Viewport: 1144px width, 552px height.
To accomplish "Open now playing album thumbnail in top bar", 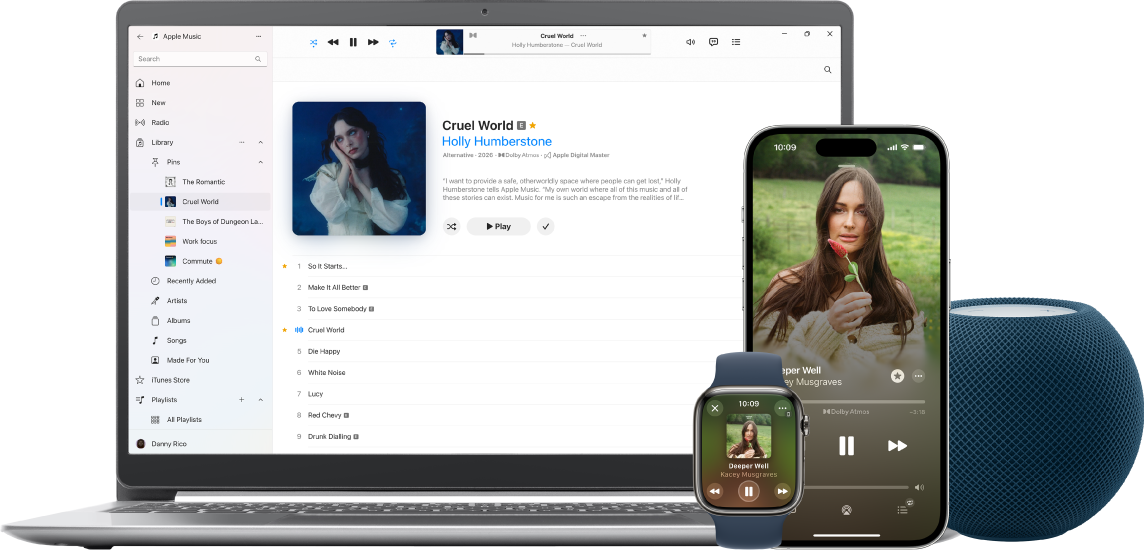I will 449,42.
